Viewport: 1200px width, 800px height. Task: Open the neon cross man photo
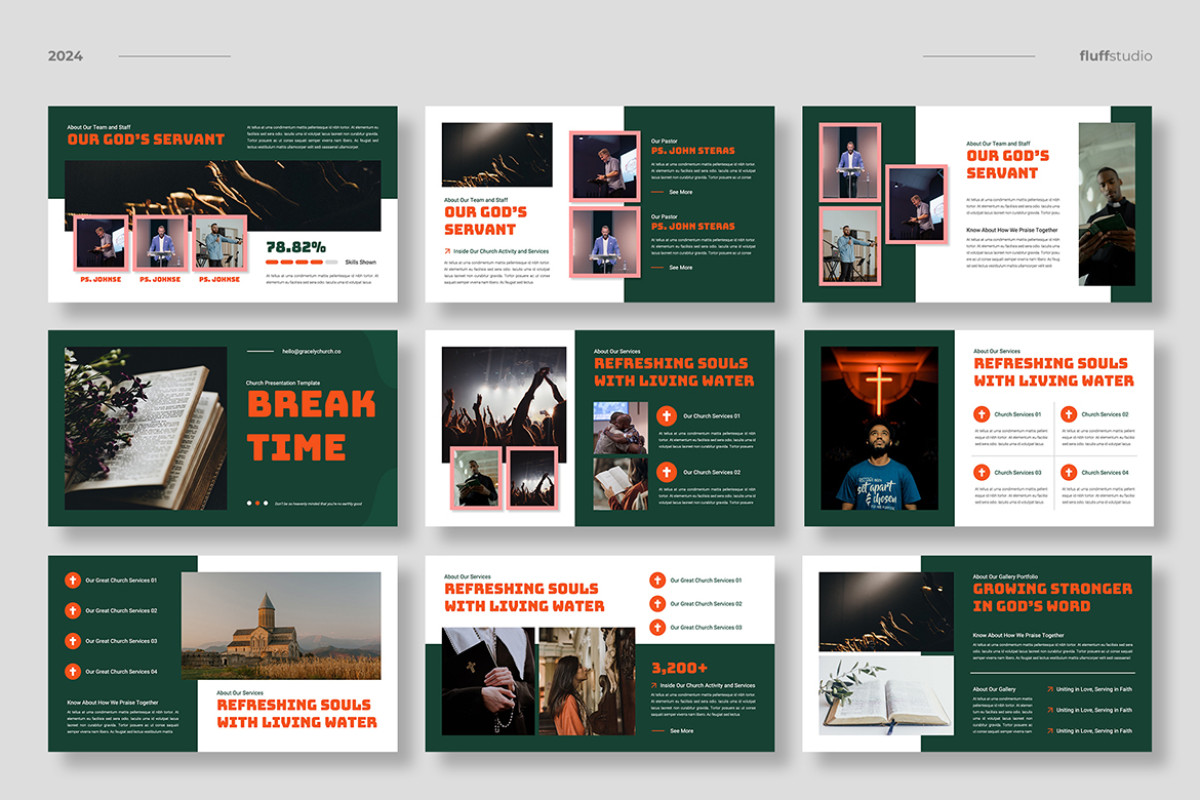click(879, 429)
